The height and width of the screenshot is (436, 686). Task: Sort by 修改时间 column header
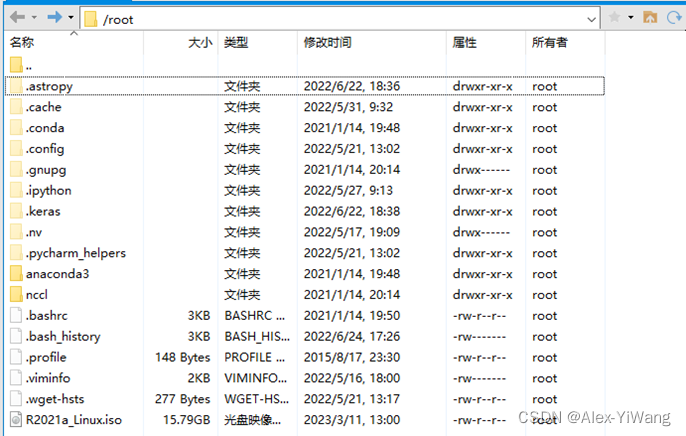point(328,42)
